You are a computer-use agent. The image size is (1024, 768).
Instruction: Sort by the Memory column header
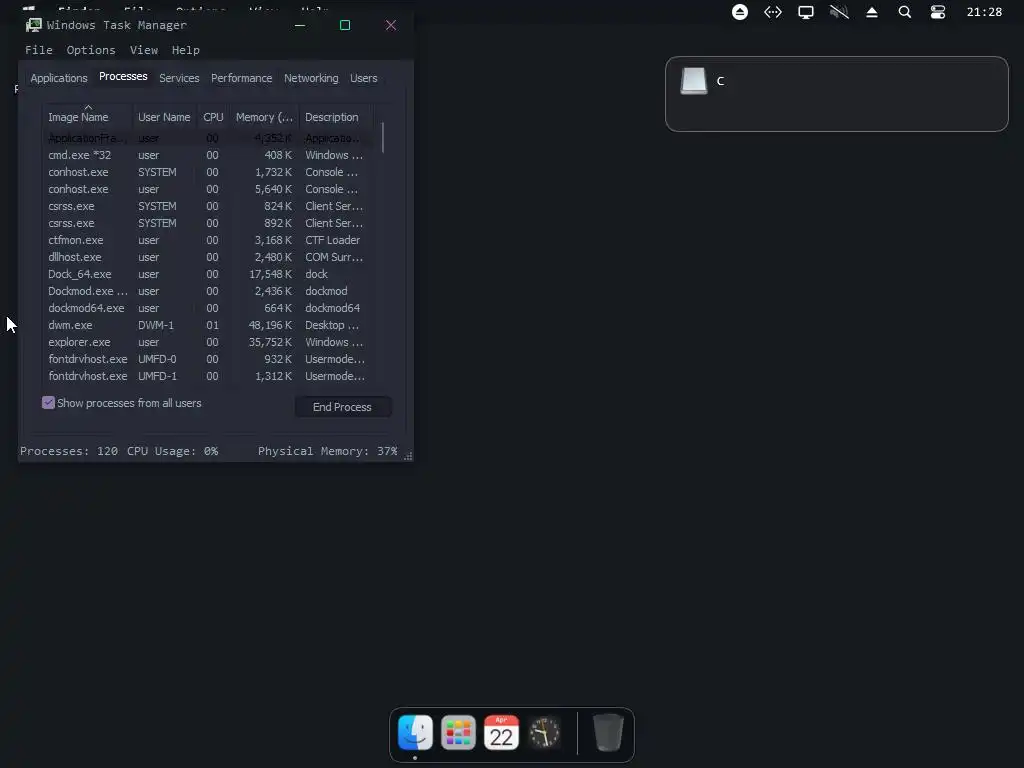pyautogui.click(x=264, y=117)
